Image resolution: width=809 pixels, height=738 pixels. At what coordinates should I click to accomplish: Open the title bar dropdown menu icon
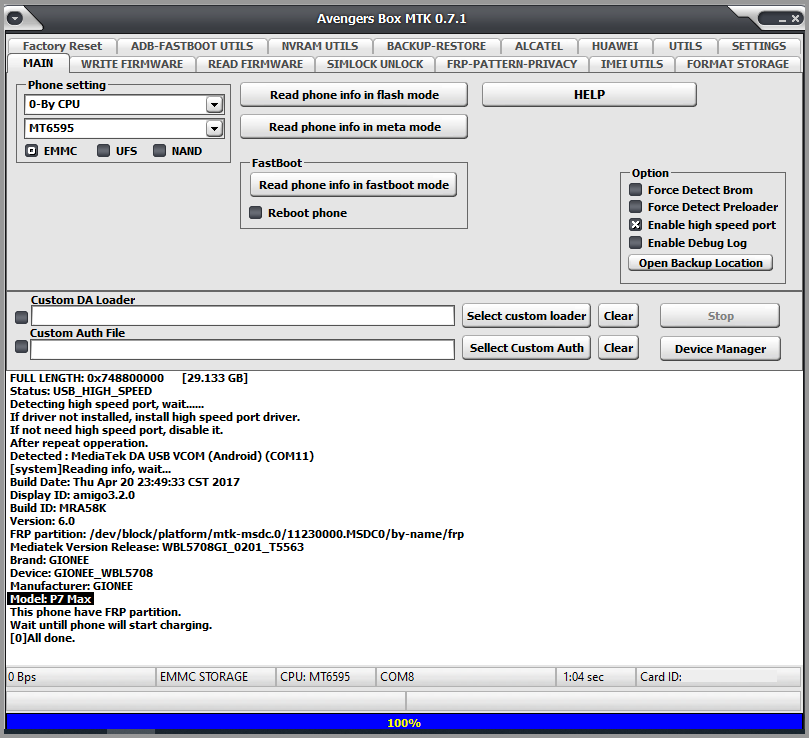coord(15,19)
